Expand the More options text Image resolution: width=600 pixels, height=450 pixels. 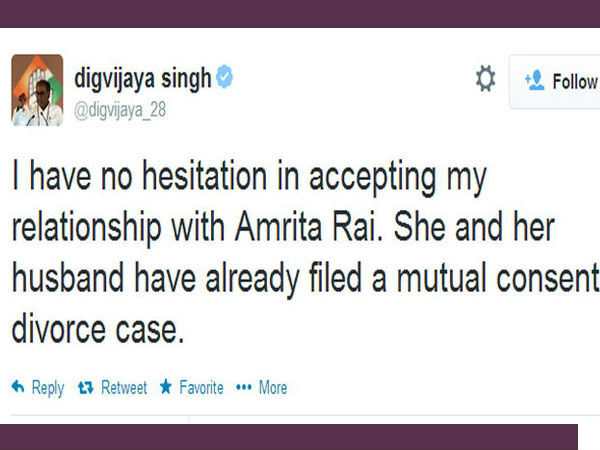273,387
